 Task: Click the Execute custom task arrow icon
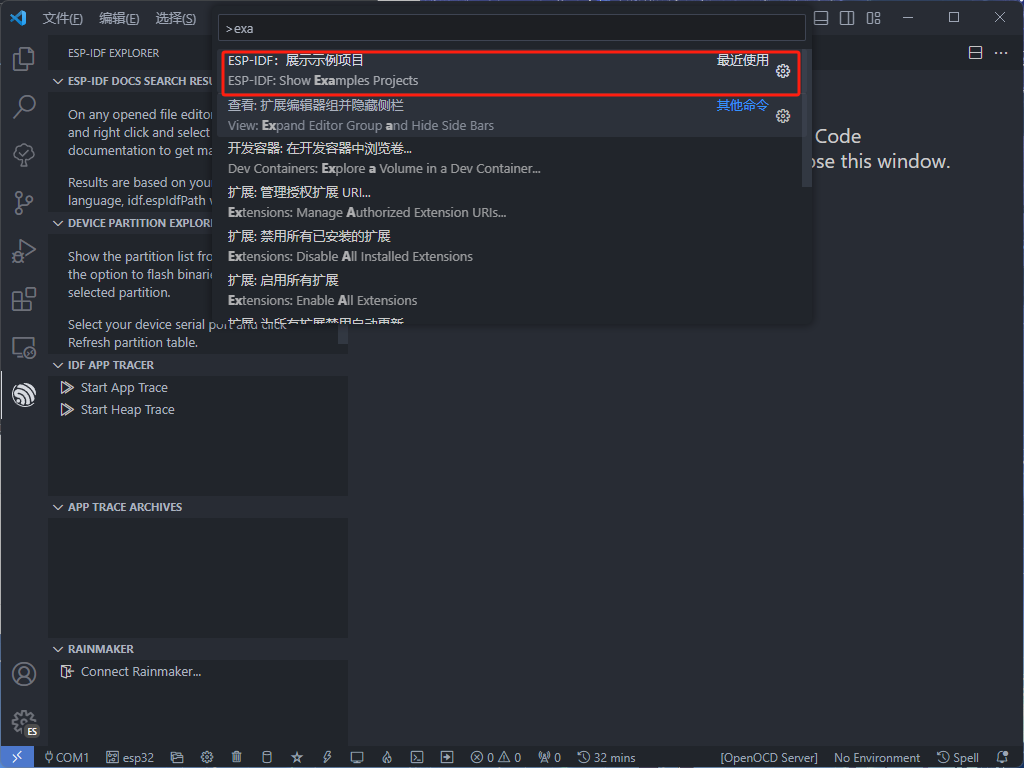point(447,758)
